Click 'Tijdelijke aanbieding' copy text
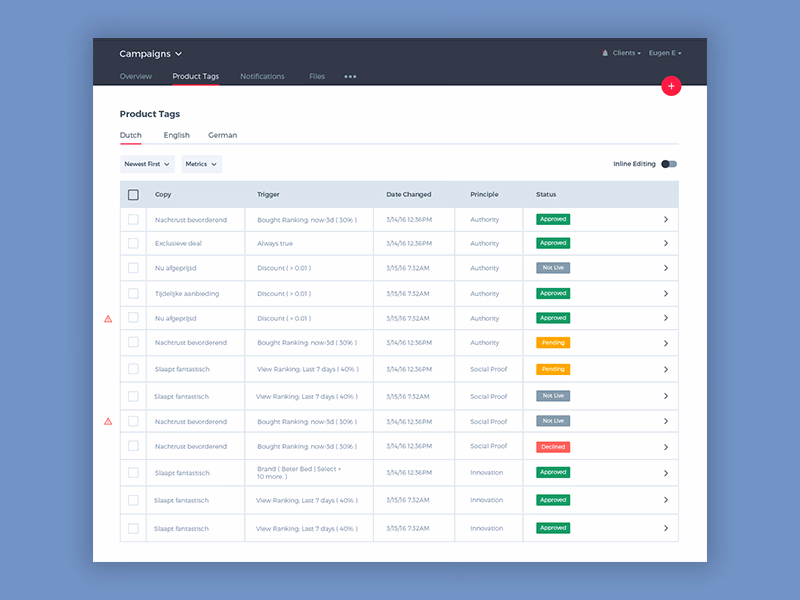The height and width of the screenshot is (600, 800). (187, 293)
